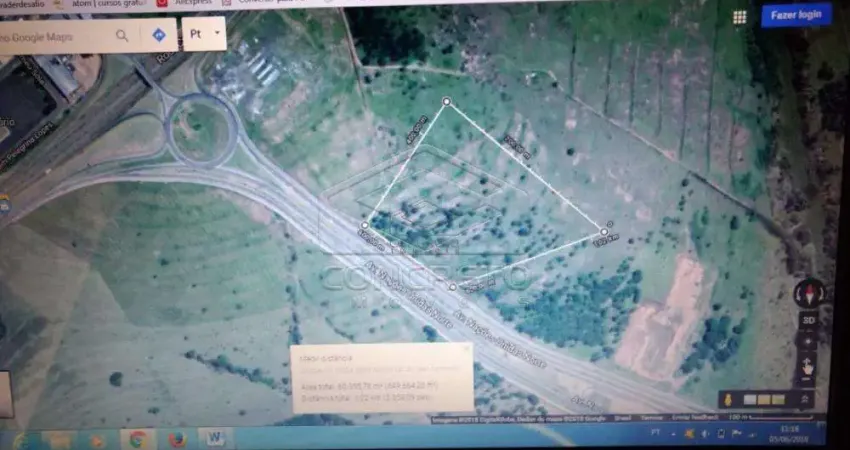Open the AliExpress bookmark
The image size is (850, 450).
click(x=190, y=3)
